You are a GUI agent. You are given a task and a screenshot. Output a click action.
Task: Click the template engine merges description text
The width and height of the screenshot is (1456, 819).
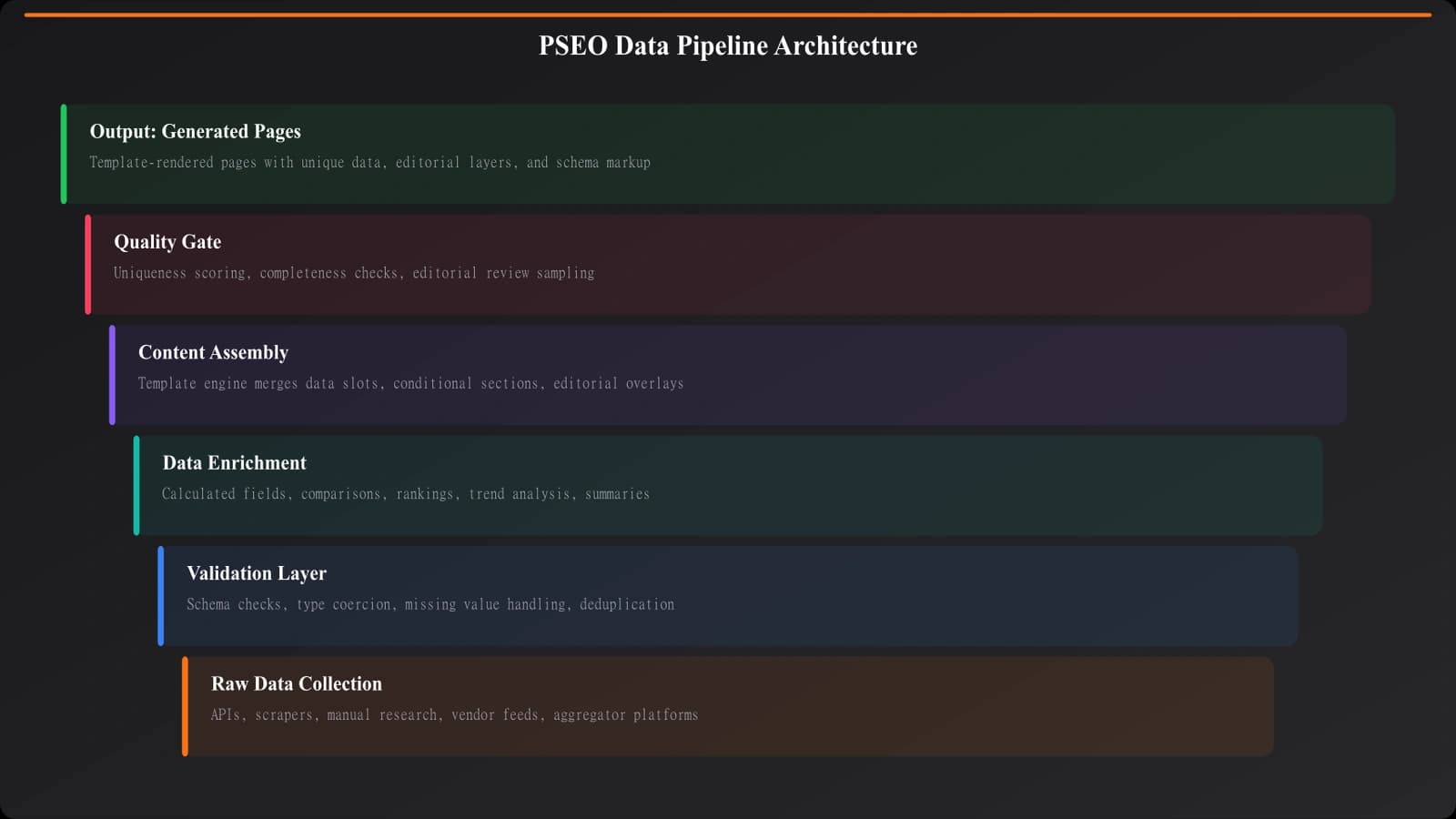point(410,383)
